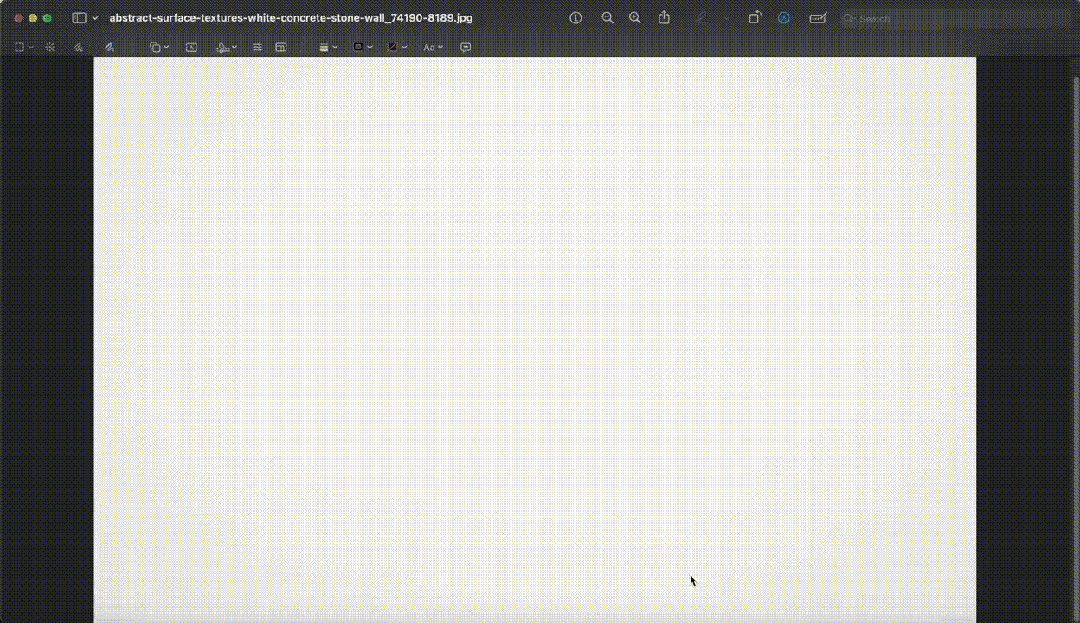This screenshot has height=623, width=1080.
Task: Open the Shapes dropdown
Action: (159, 47)
